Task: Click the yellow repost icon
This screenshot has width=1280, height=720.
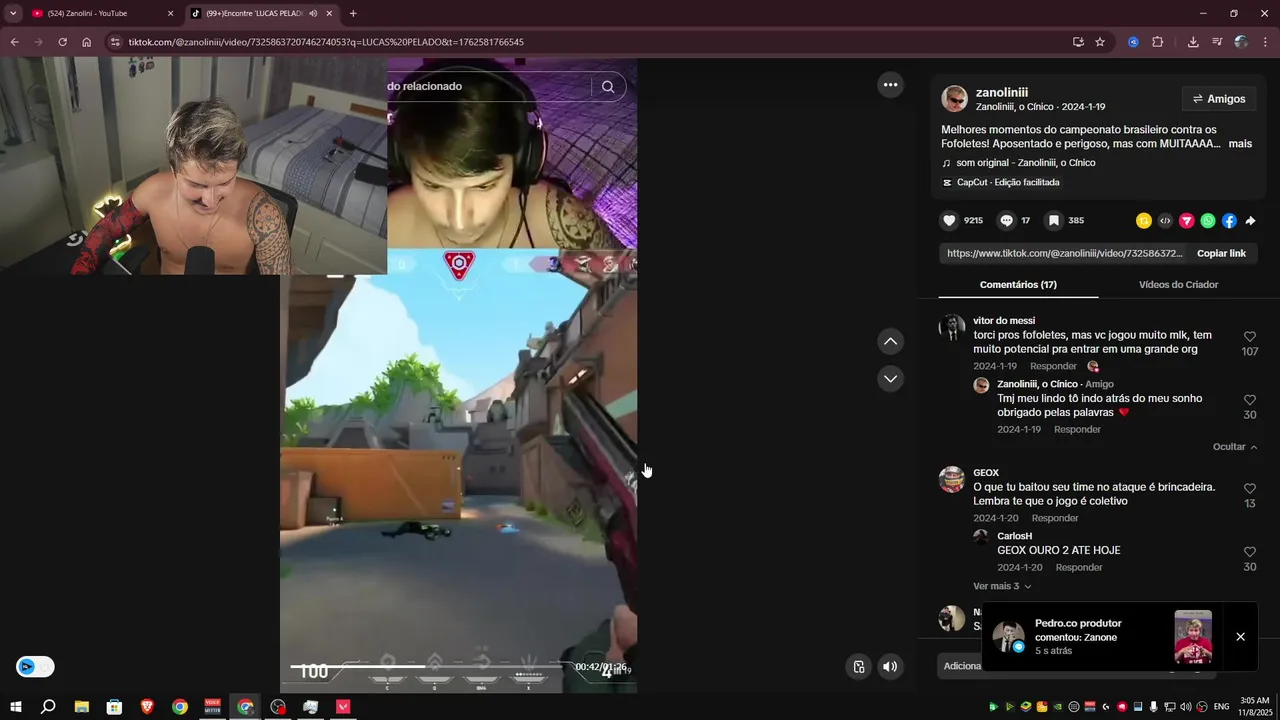Action: click(x=1144, y=221)
